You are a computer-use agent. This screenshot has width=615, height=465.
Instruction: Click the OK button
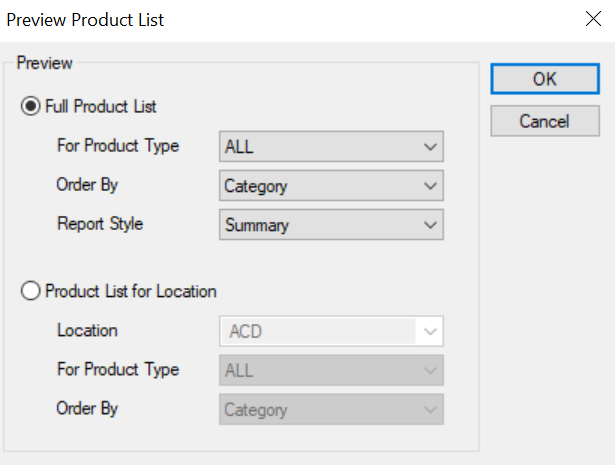545,79
